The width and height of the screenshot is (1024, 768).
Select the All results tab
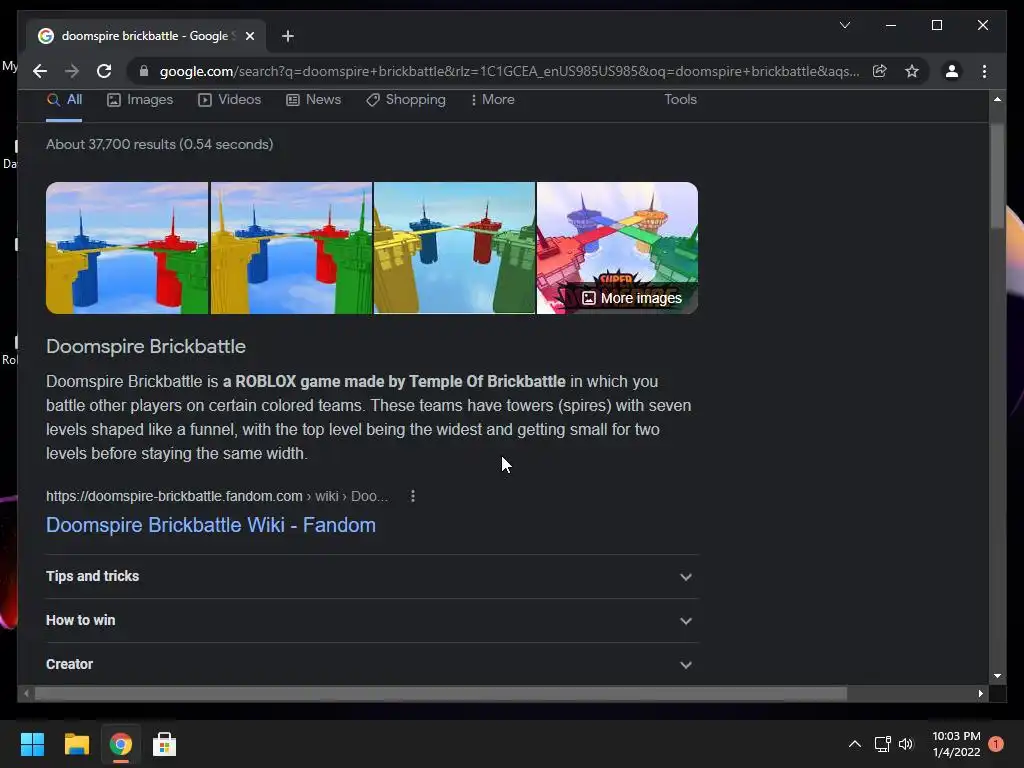[x=64, y=100]
